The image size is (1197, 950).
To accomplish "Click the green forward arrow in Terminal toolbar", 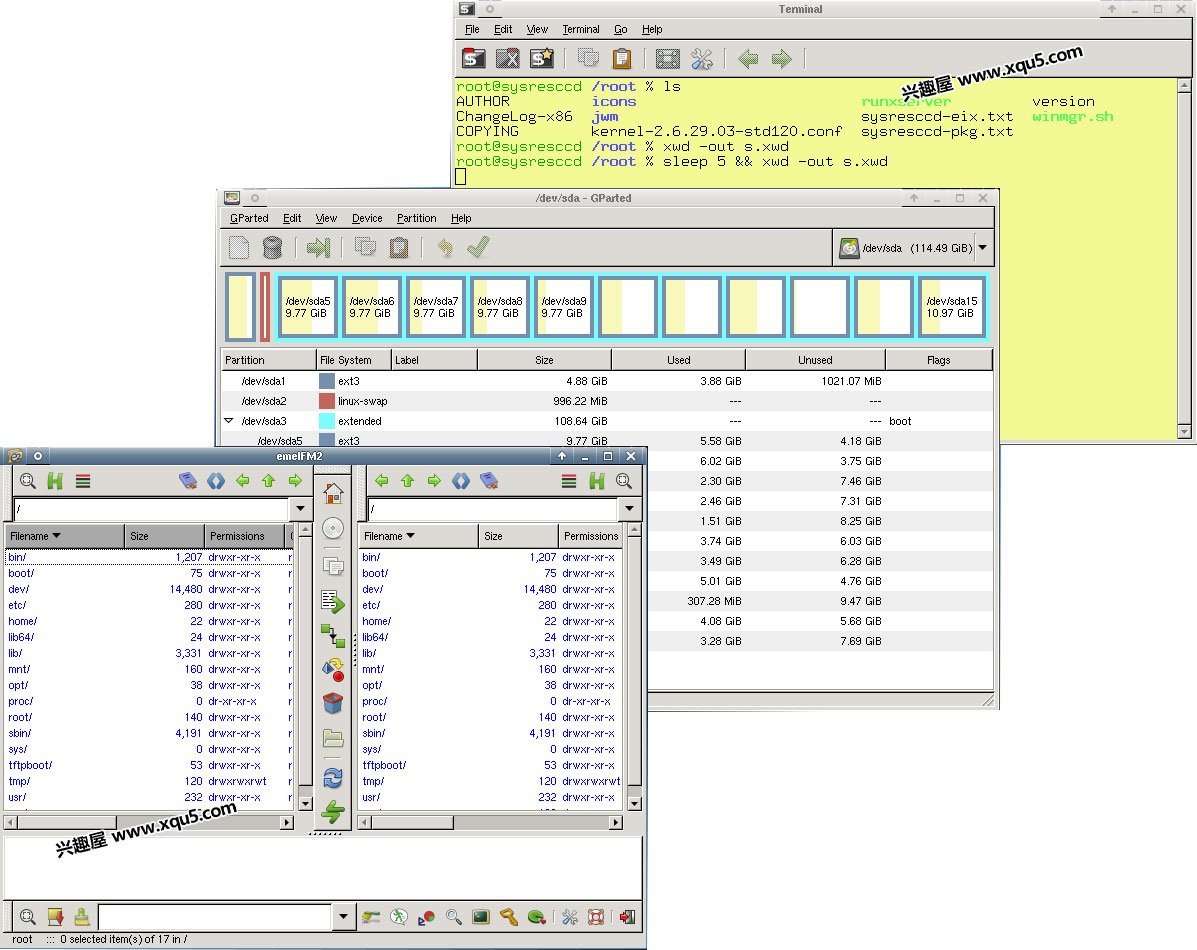I will pyautogui.click(x=782, y=59).
